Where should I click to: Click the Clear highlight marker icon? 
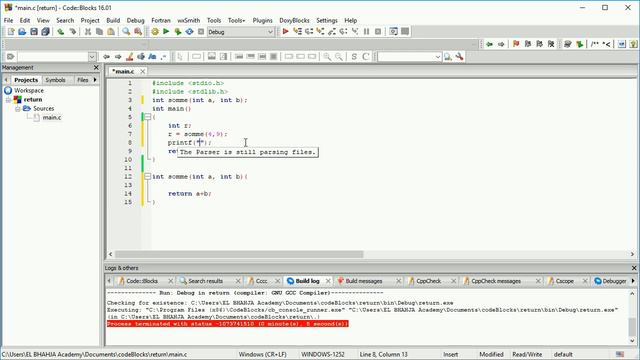129,57
